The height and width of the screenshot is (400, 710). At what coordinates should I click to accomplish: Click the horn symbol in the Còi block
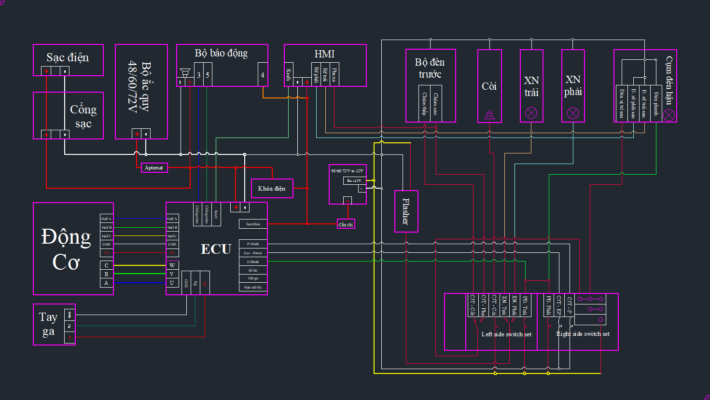tap(488, 115)
